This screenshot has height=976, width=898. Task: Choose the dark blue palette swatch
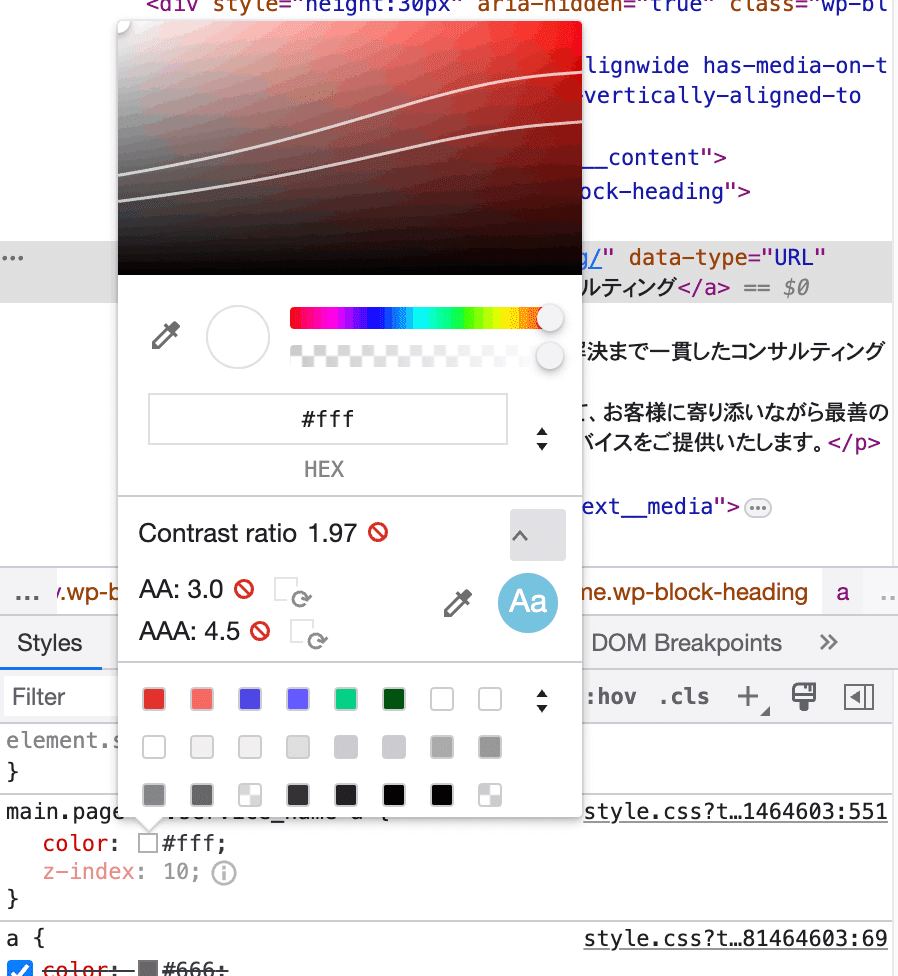tap(250, 699)
